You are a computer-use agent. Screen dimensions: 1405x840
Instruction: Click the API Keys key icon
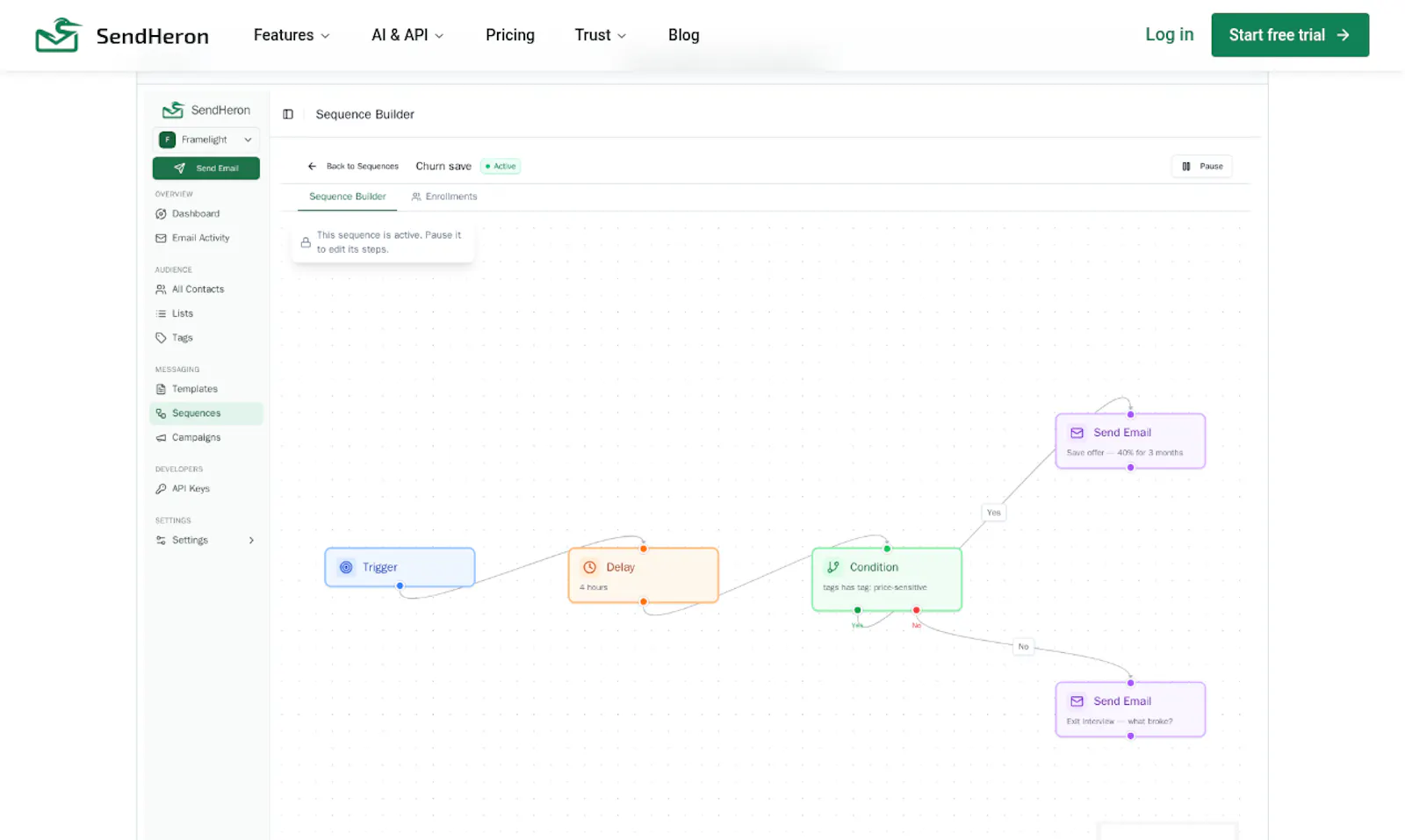tap(161, 489)
